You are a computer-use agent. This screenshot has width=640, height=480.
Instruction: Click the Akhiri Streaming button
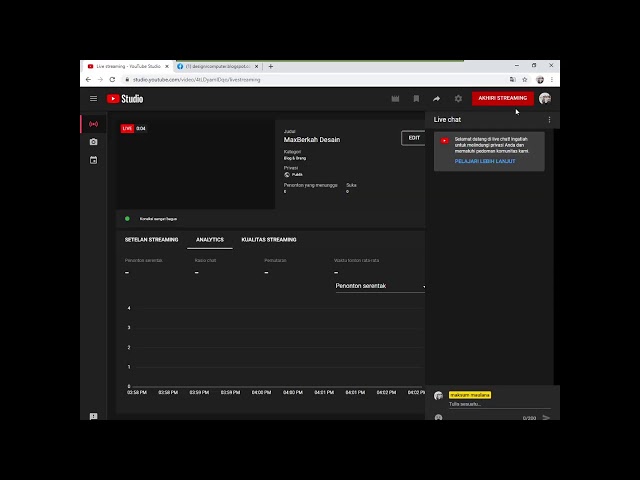pyautogui.click(x=502, y=98)
